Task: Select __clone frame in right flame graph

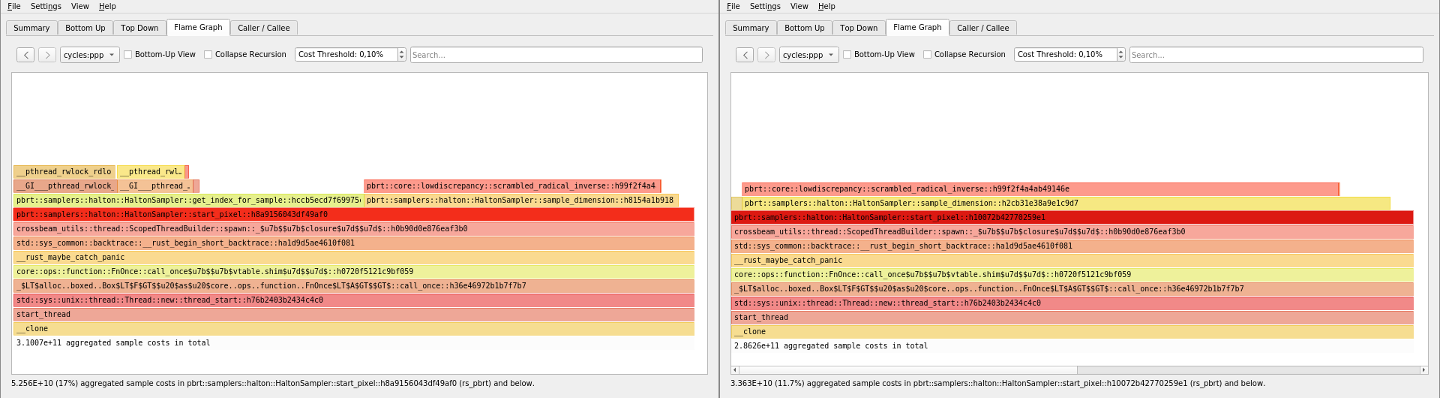Action: (1072, 332)
